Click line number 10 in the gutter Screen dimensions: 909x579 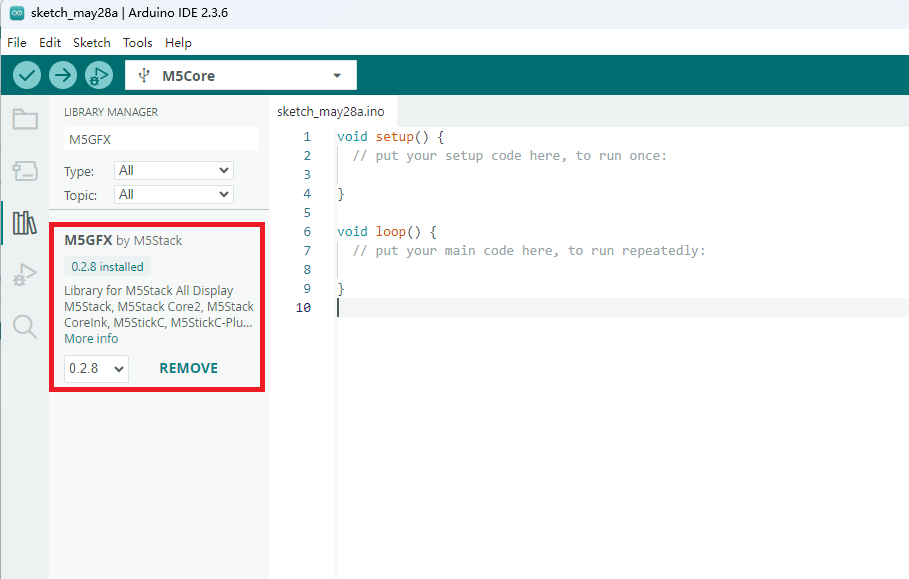click(x=303, y=308)
